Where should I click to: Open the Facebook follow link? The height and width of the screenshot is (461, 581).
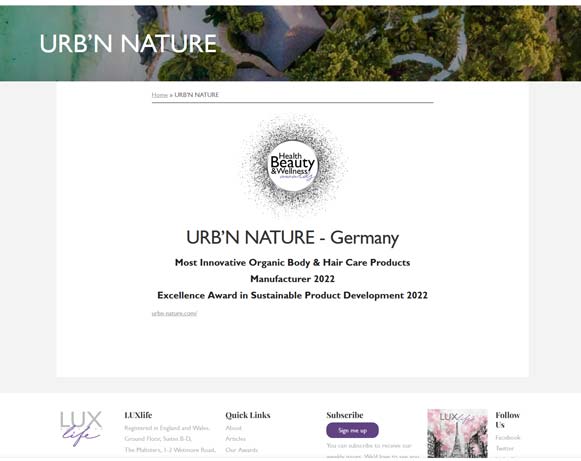[x=508, y=438]
